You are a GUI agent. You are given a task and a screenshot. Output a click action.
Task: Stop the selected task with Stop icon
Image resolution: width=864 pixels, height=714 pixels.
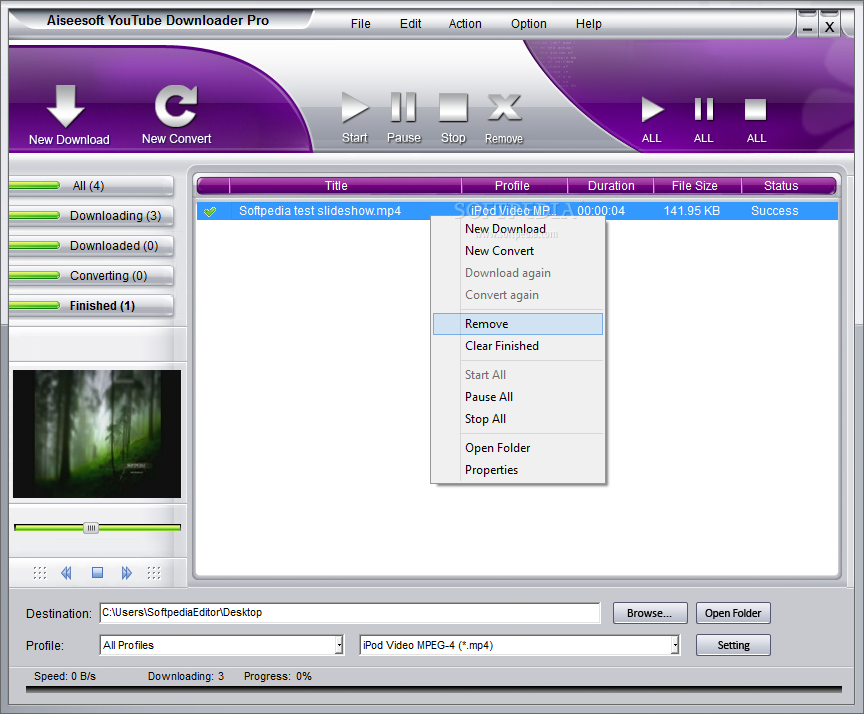point(453,107)
